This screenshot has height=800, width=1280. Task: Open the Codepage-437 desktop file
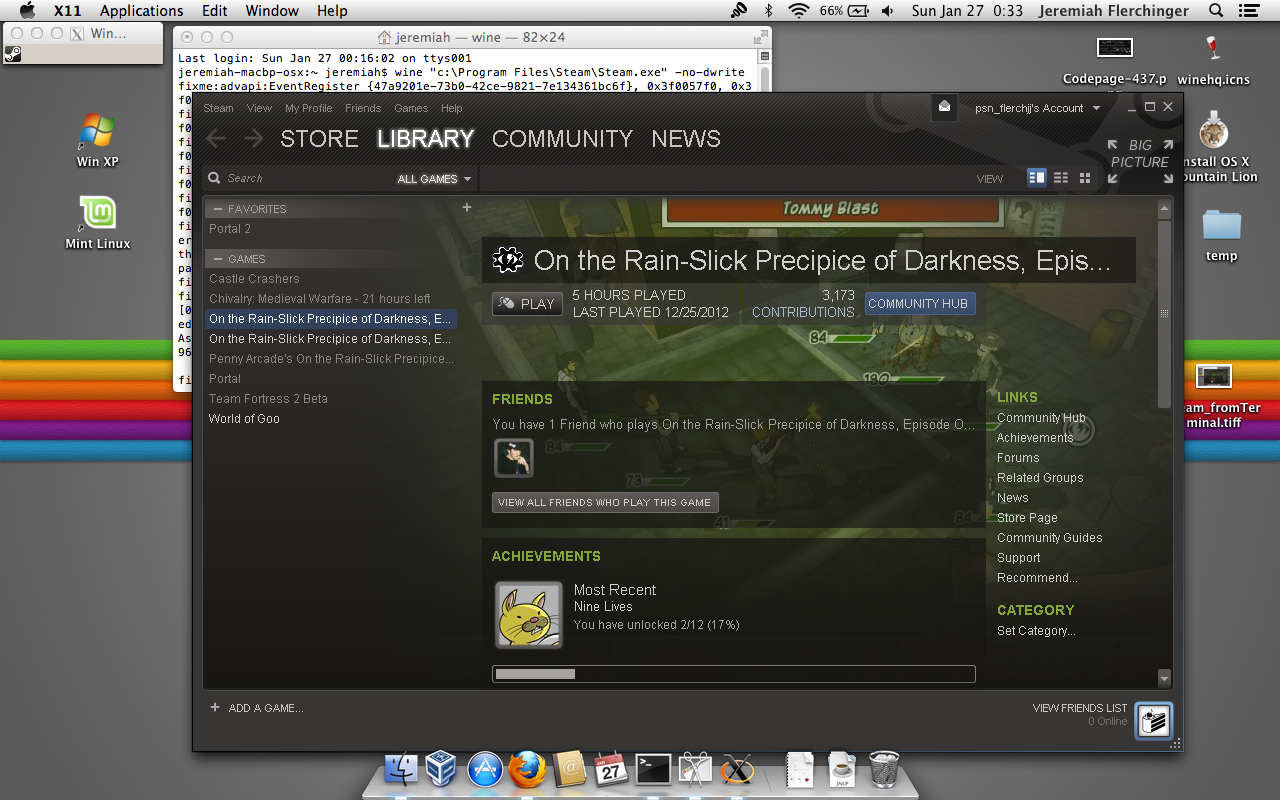tap(1115, 59)
